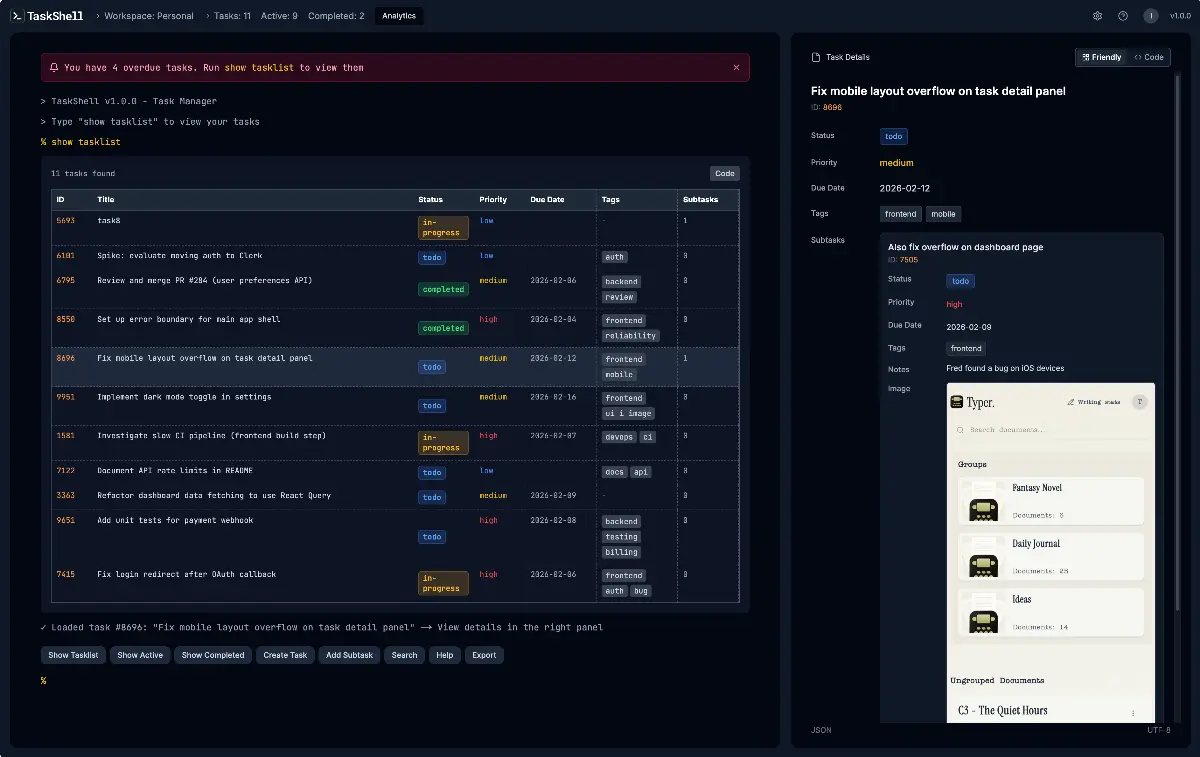Select task ID 5693

click(x=66, y=220)
